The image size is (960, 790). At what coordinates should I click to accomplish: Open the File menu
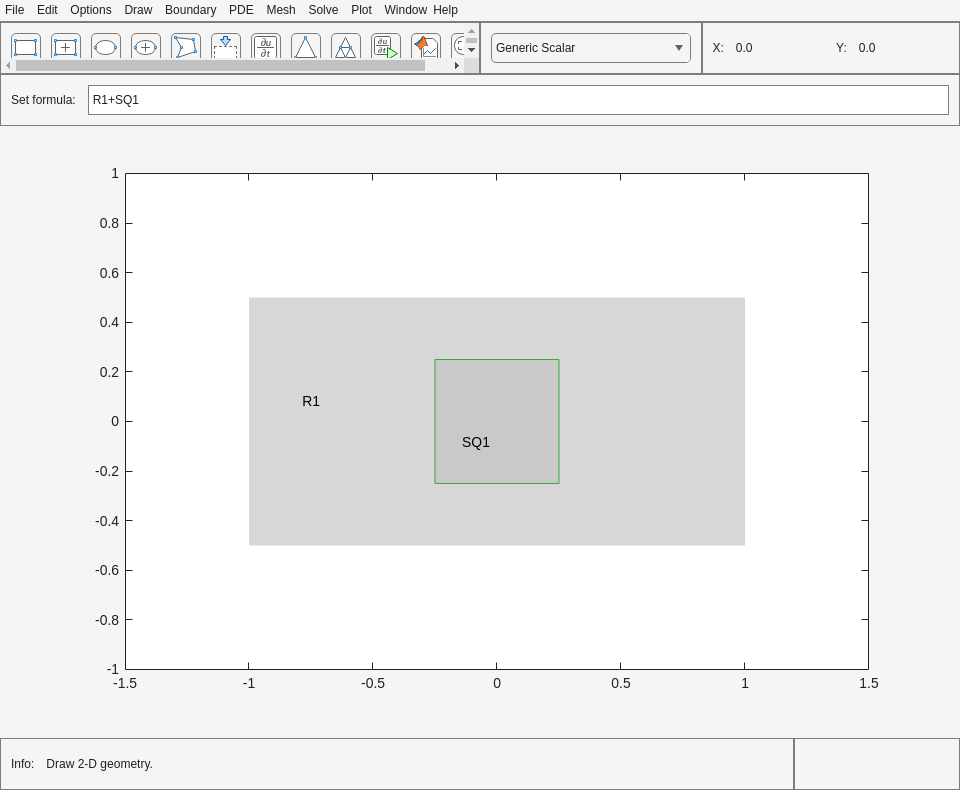pyautogui.click(x=15, y=10)
